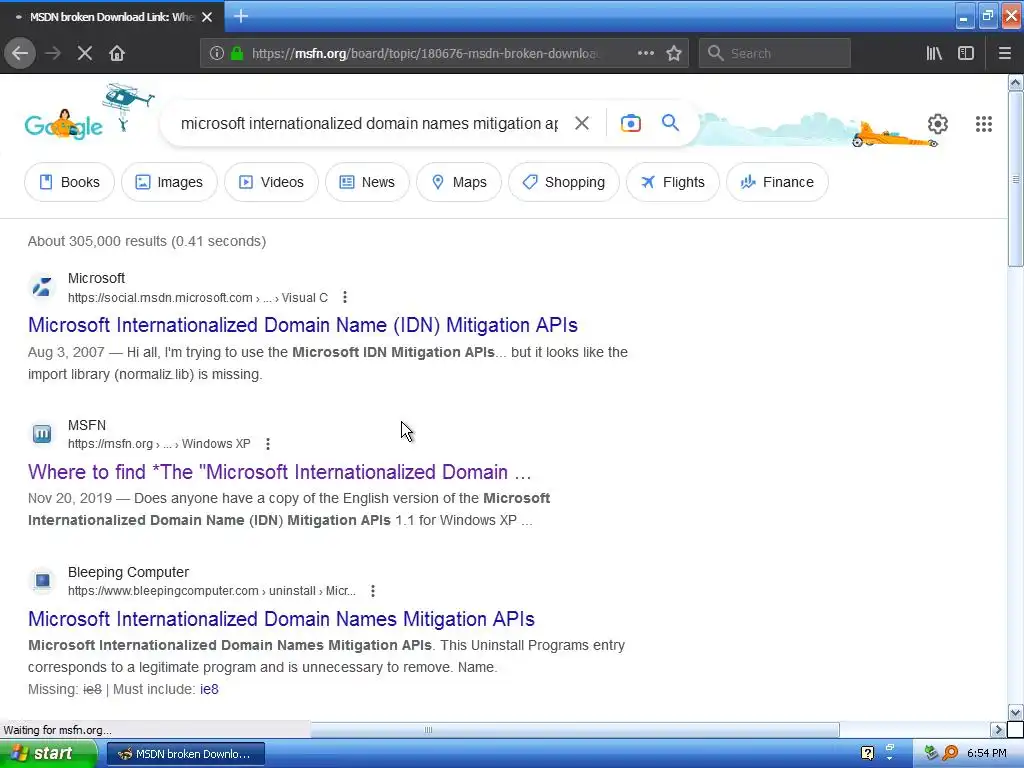The height and width of the screenshot is (768, 1024).
Task: Click the scroll-down arrow of page scrollbar
Action: coord(1015,712)
